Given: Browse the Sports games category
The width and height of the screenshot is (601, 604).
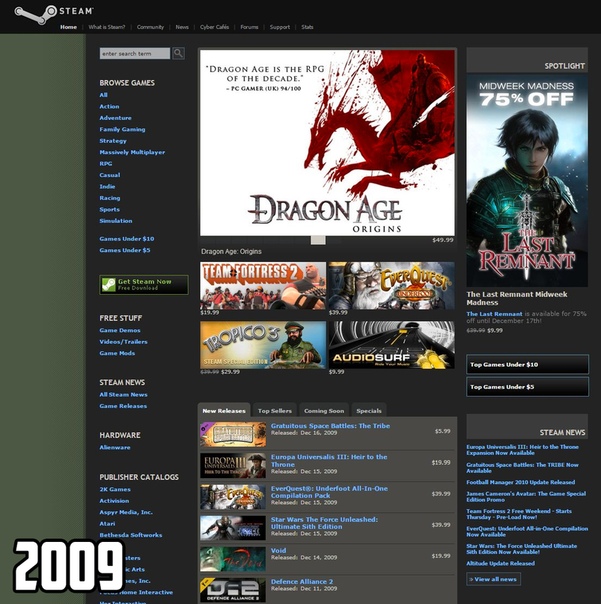Looking at the screenshot, I should click(109, 210).
